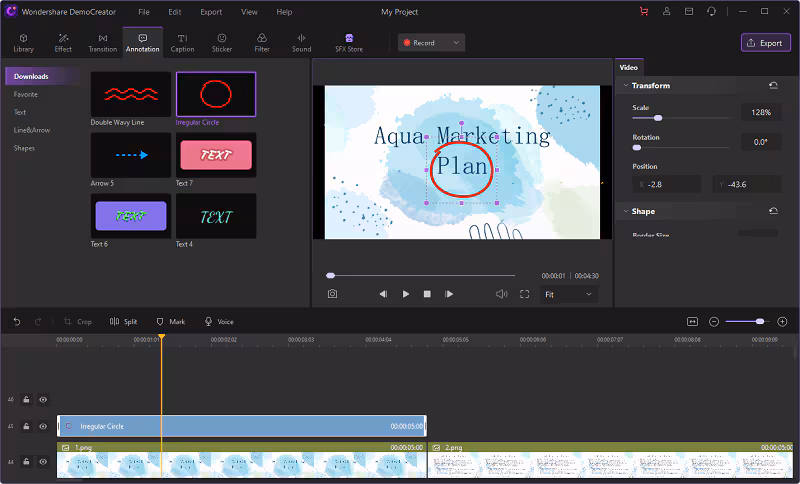The height and width of the screenshot is (484, 800).
Task: Click the Crop button
Action: [78, 321]
